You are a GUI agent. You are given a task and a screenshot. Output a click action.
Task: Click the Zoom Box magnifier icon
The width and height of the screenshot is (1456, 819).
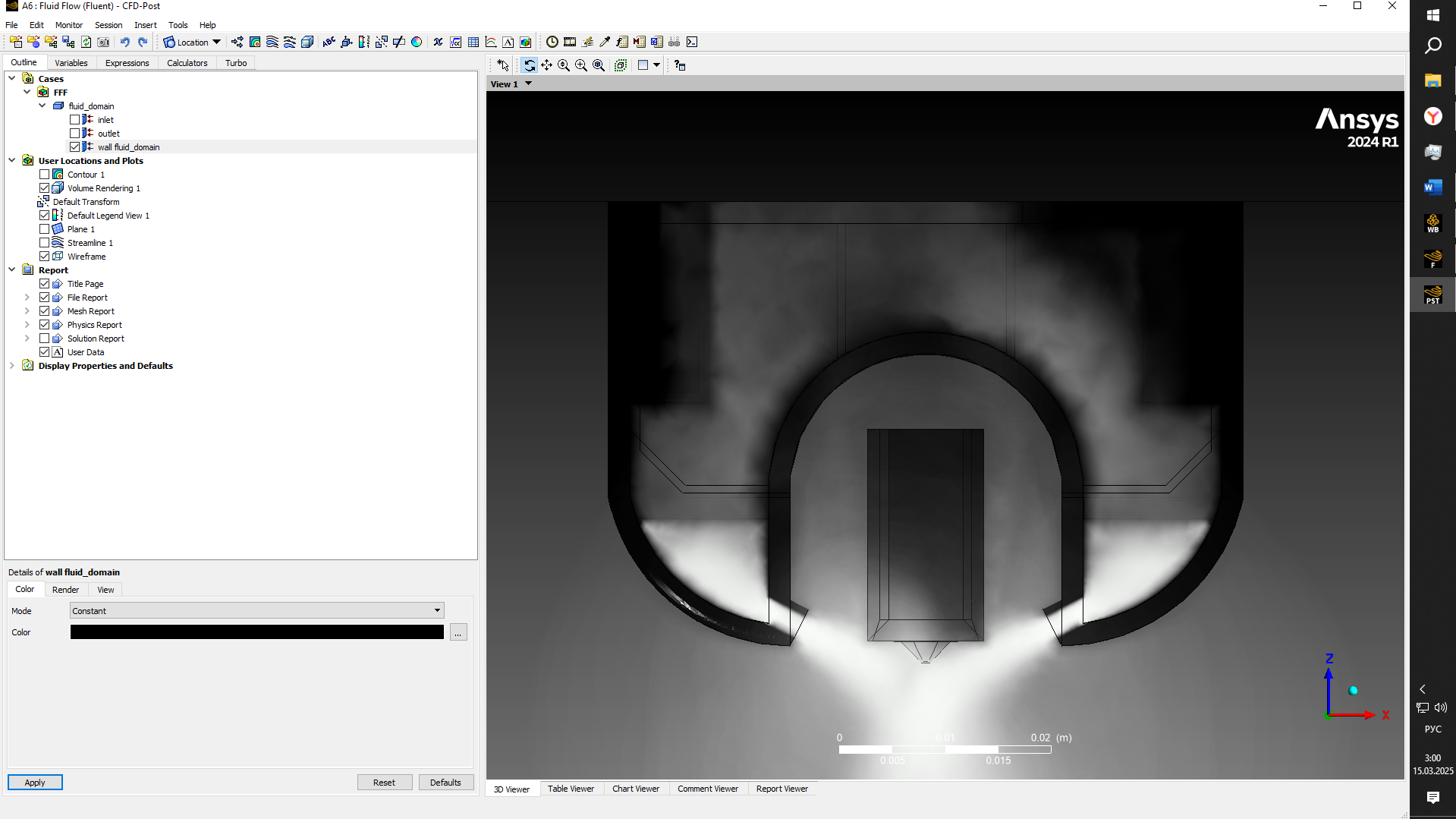[581, 65]
